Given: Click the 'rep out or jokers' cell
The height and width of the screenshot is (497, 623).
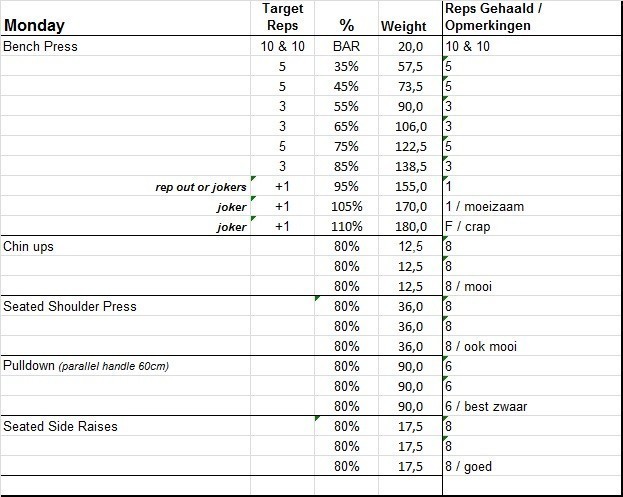Looking at the screenshot, I should click(x=202, y=186).
